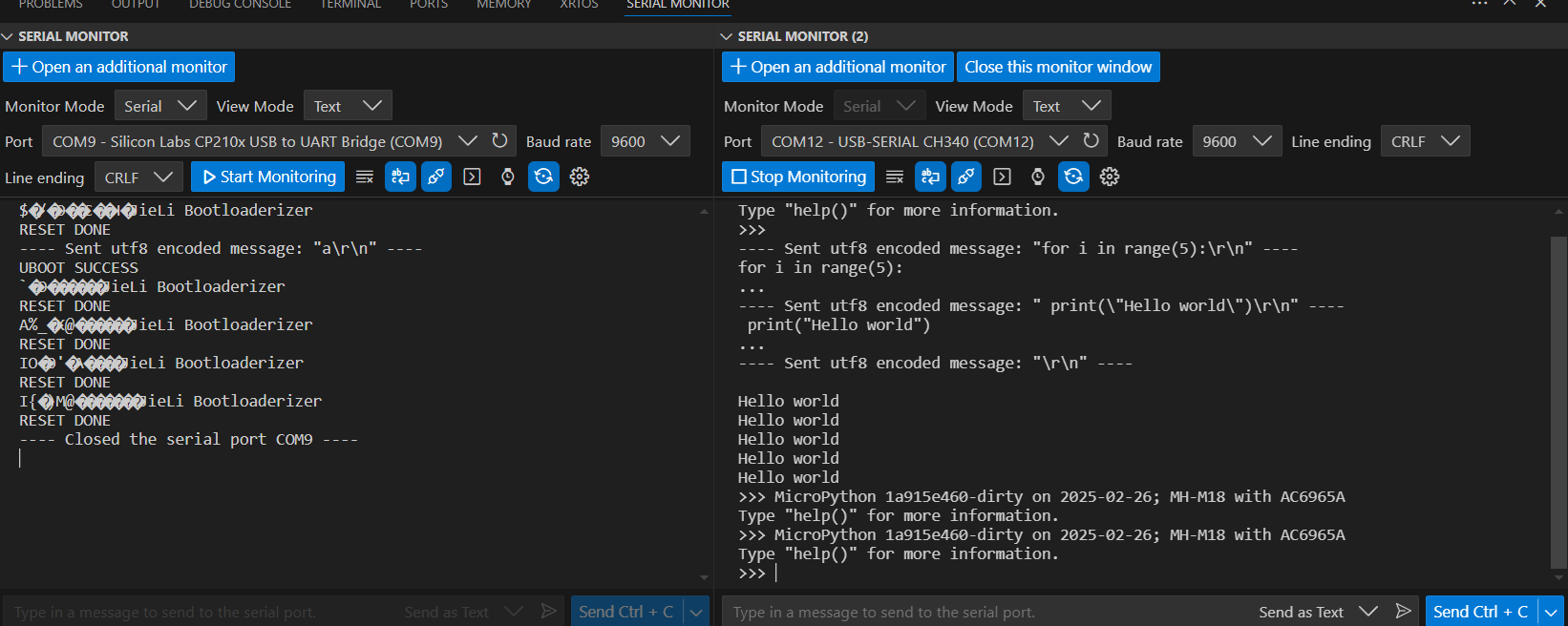The image size is (1568, 626).
Task: Open the COM12 Line ending CRLF dropdown
Action: pos(1425,141)
